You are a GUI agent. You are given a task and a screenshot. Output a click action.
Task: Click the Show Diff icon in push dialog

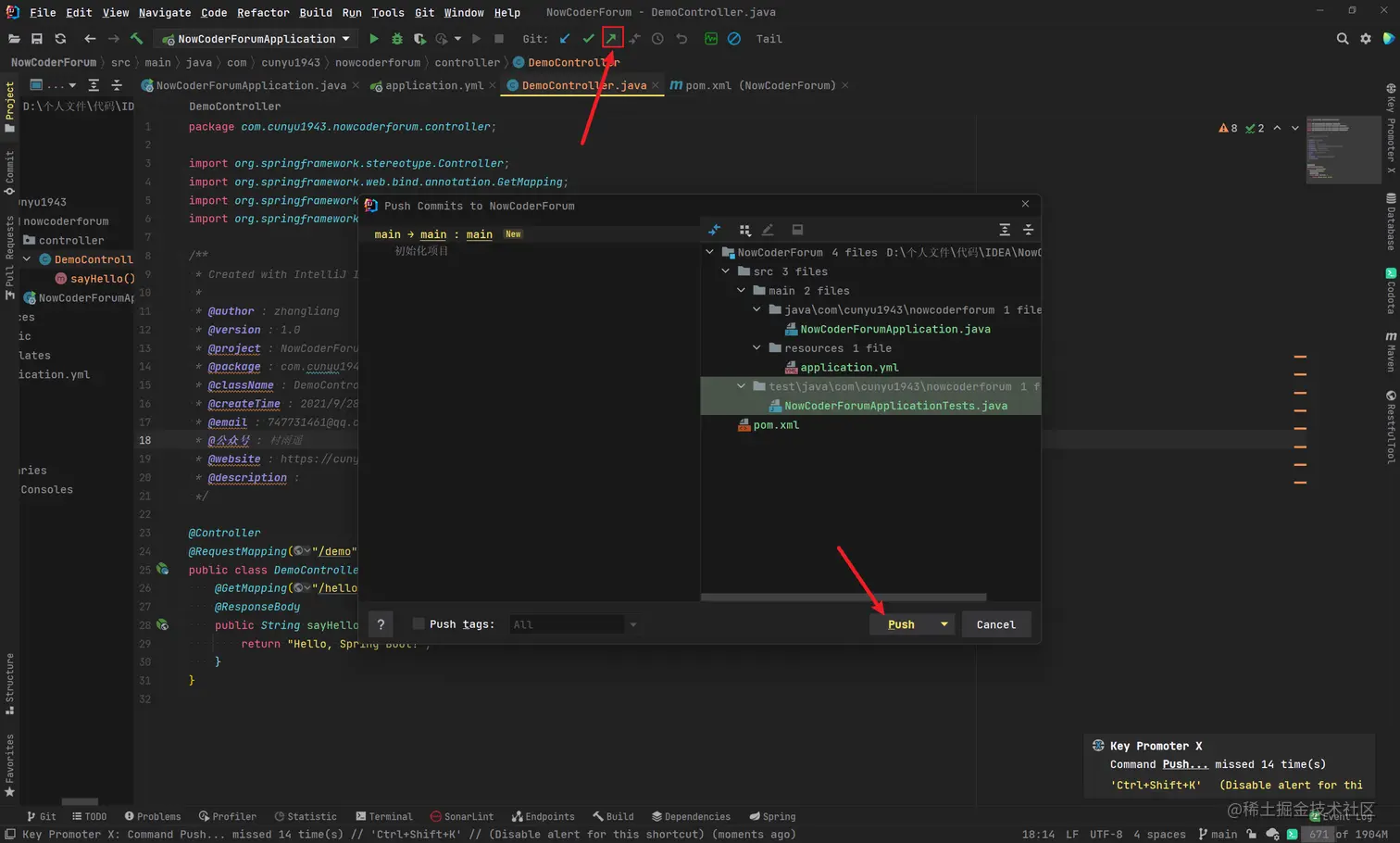point(714,230)
